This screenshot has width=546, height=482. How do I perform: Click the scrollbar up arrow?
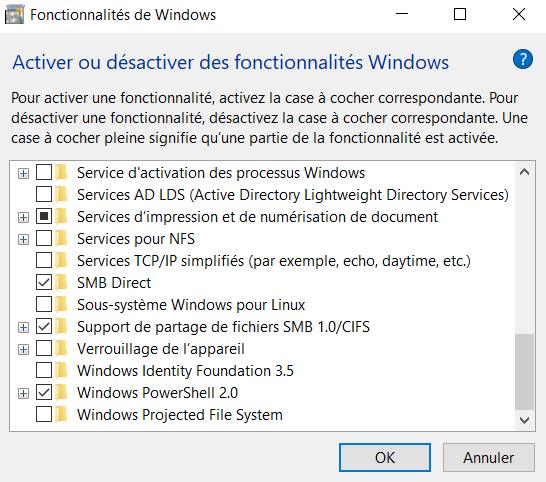click(524, 172)
